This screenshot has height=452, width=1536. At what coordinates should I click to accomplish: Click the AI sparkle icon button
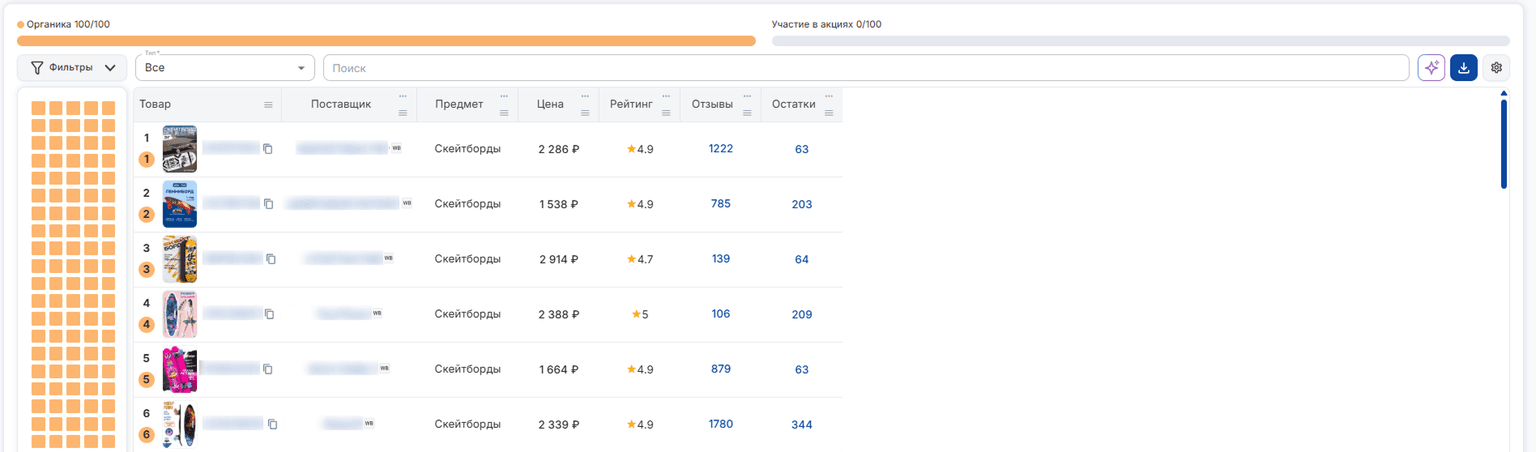point(1431,68)
